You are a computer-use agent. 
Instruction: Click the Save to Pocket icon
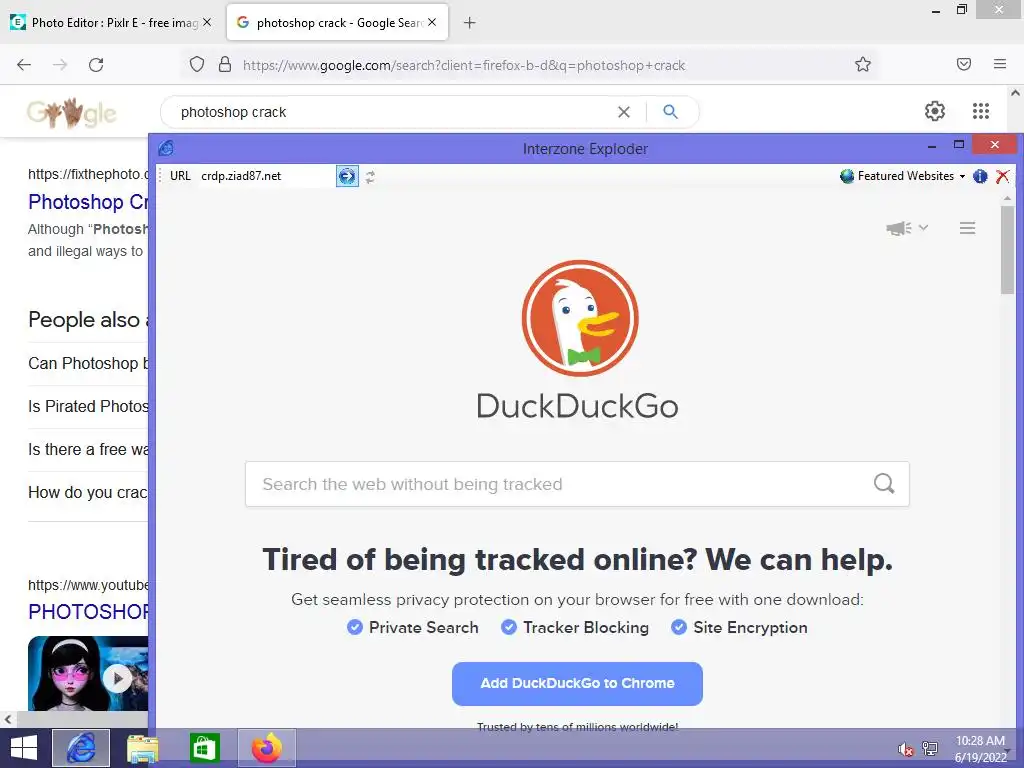coord(964,65)
